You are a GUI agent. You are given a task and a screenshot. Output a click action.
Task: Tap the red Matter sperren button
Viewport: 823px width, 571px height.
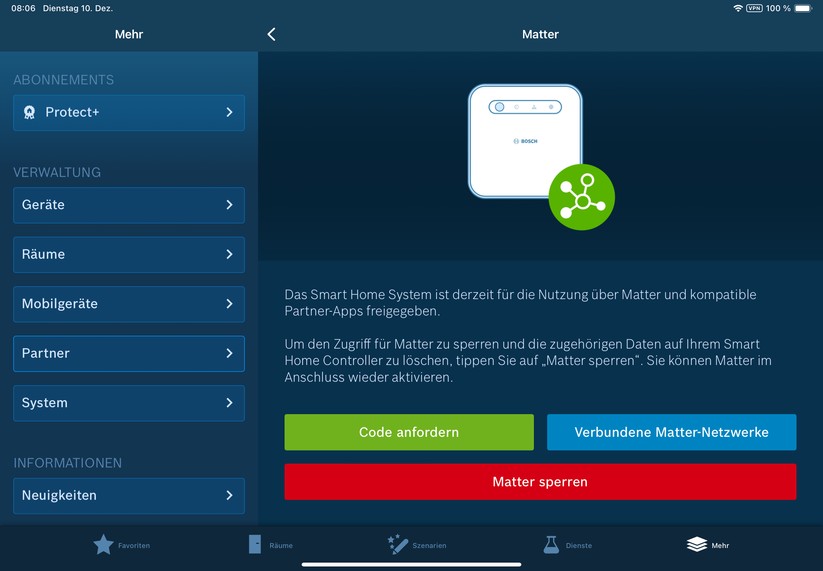(x=540, y=482)
